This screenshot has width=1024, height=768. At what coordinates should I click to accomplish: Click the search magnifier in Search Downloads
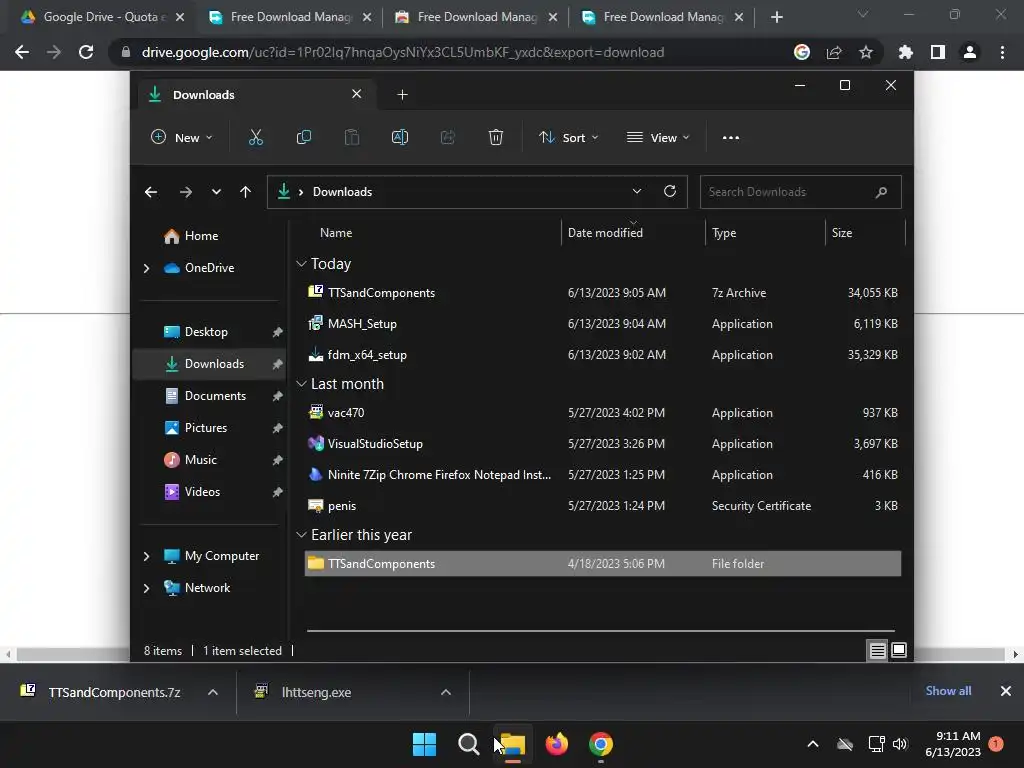(881, 192)
